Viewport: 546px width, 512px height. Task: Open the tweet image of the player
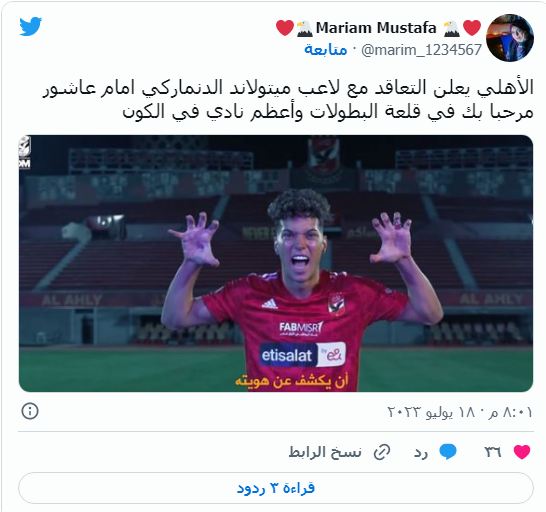coord(276,263)
